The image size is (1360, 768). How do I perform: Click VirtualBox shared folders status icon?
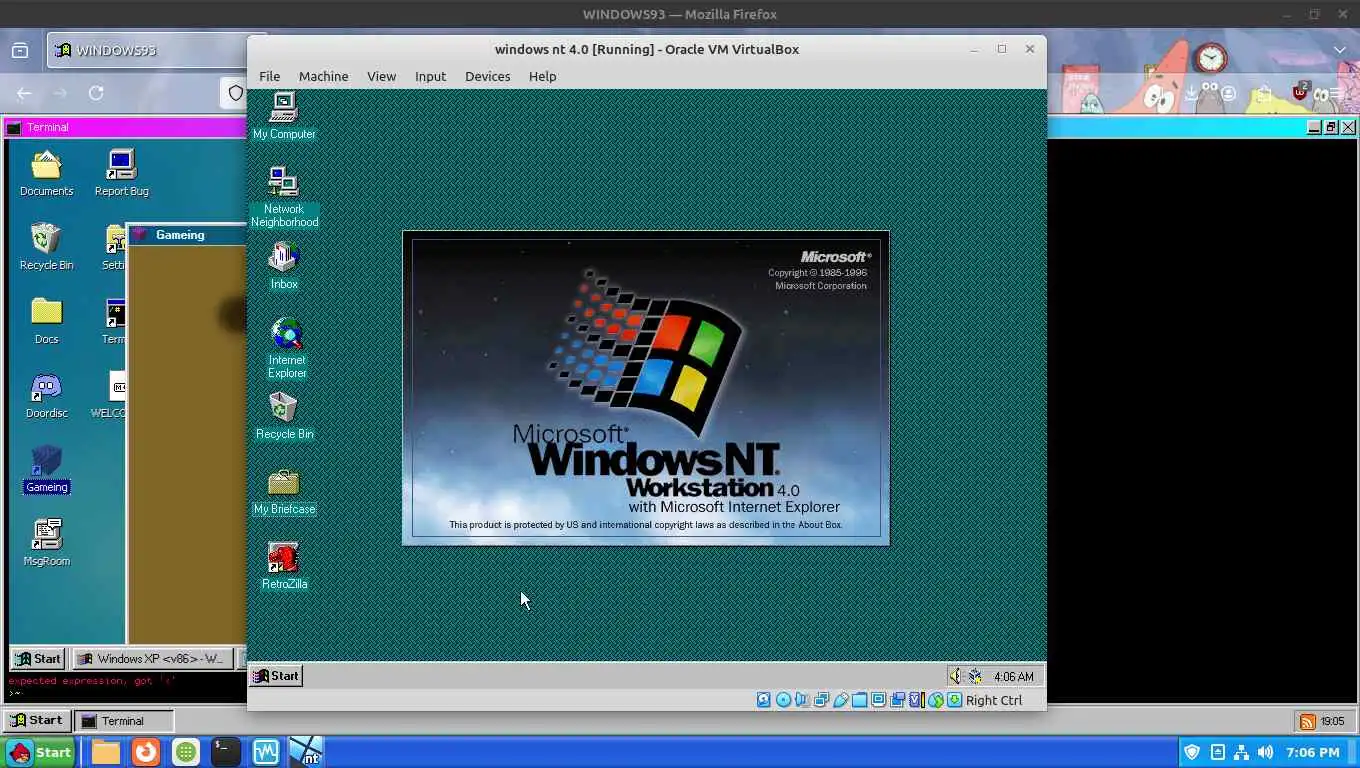(859, 700)
